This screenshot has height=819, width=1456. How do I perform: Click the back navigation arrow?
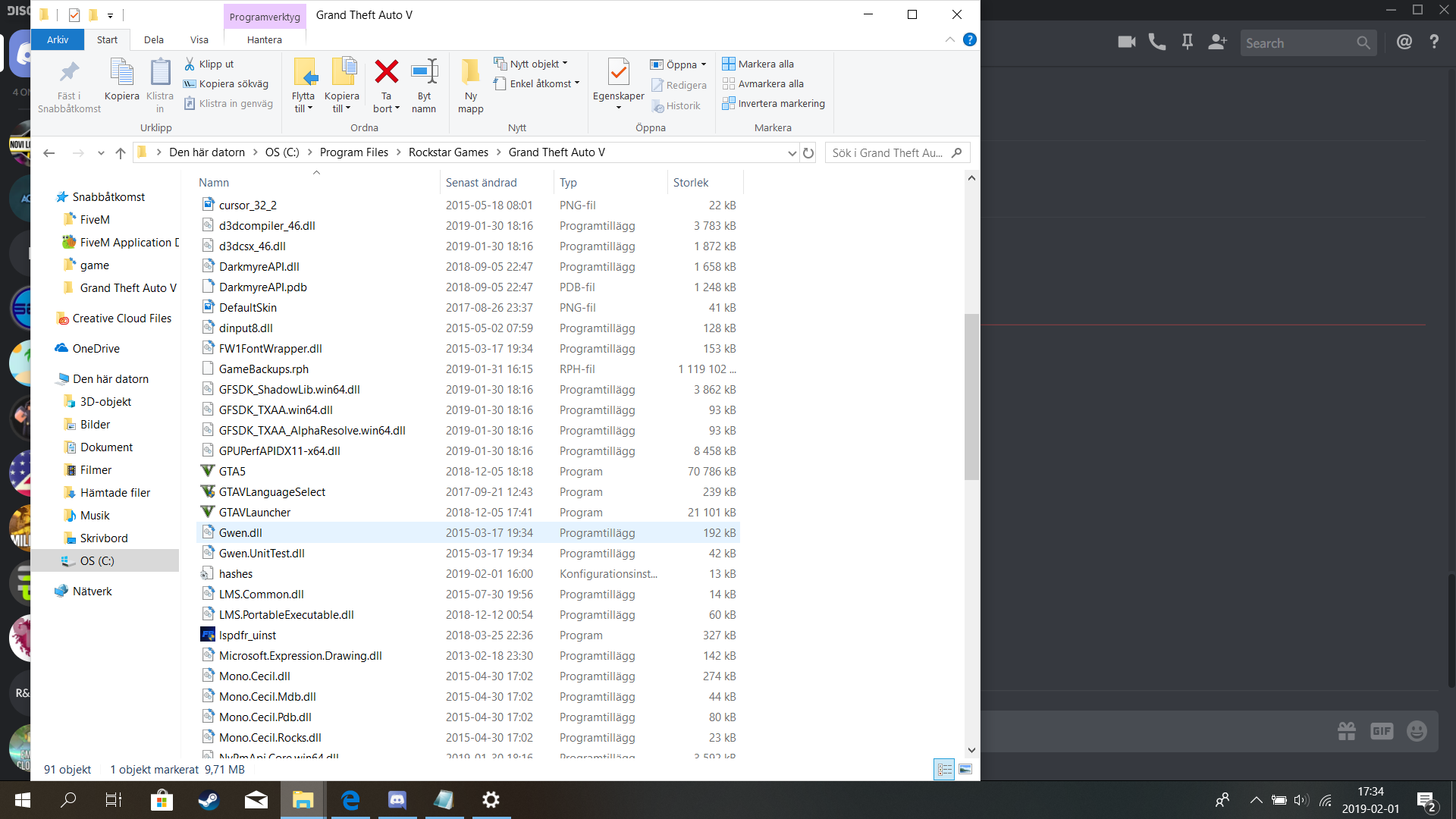(x=49, y=153)
